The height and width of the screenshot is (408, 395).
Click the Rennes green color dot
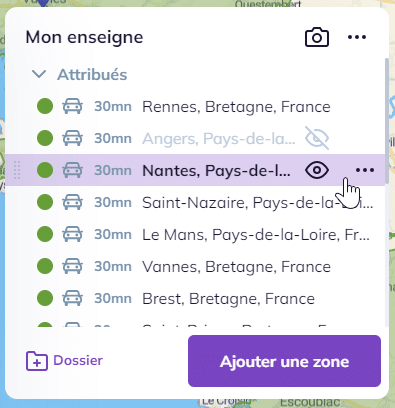45,106
